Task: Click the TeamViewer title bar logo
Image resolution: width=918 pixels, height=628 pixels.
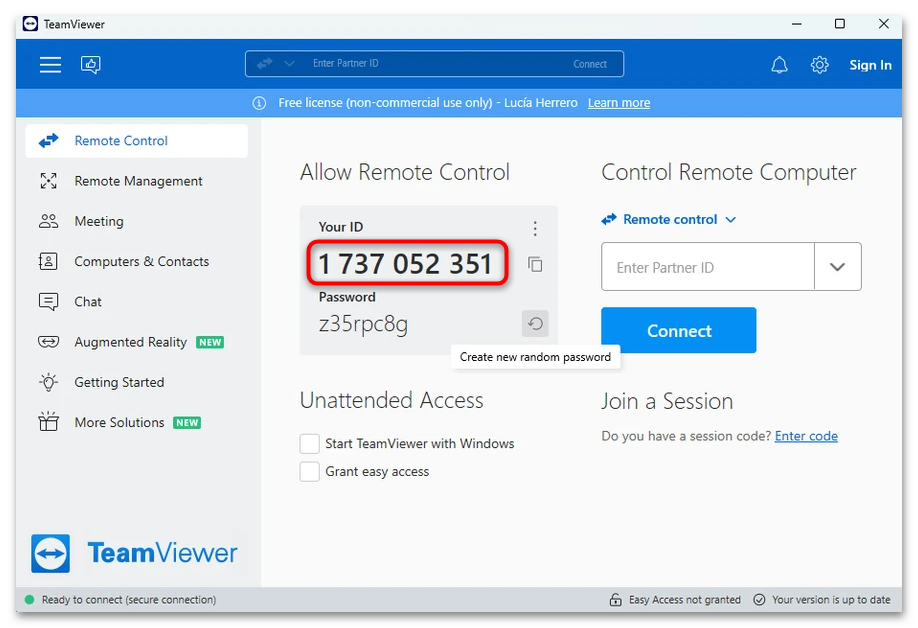Action: (x=30, y=24)
